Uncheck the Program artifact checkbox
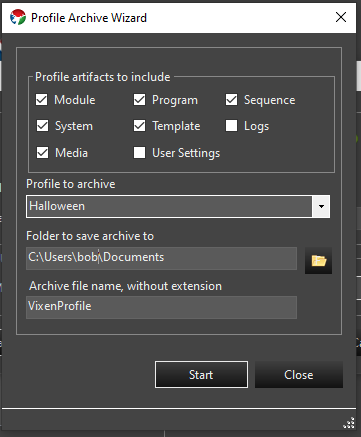Screen dimensions: 361x437 click(139, 100)
